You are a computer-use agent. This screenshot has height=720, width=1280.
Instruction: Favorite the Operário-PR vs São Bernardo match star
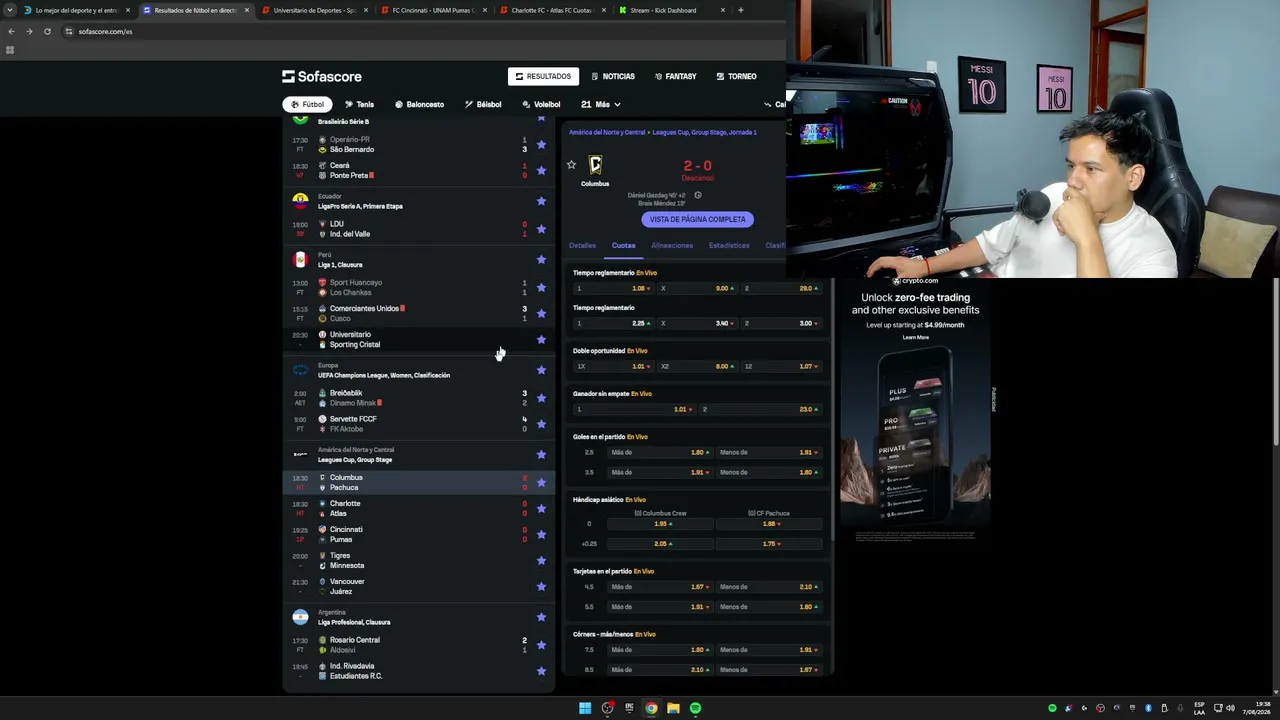(541, 144)
